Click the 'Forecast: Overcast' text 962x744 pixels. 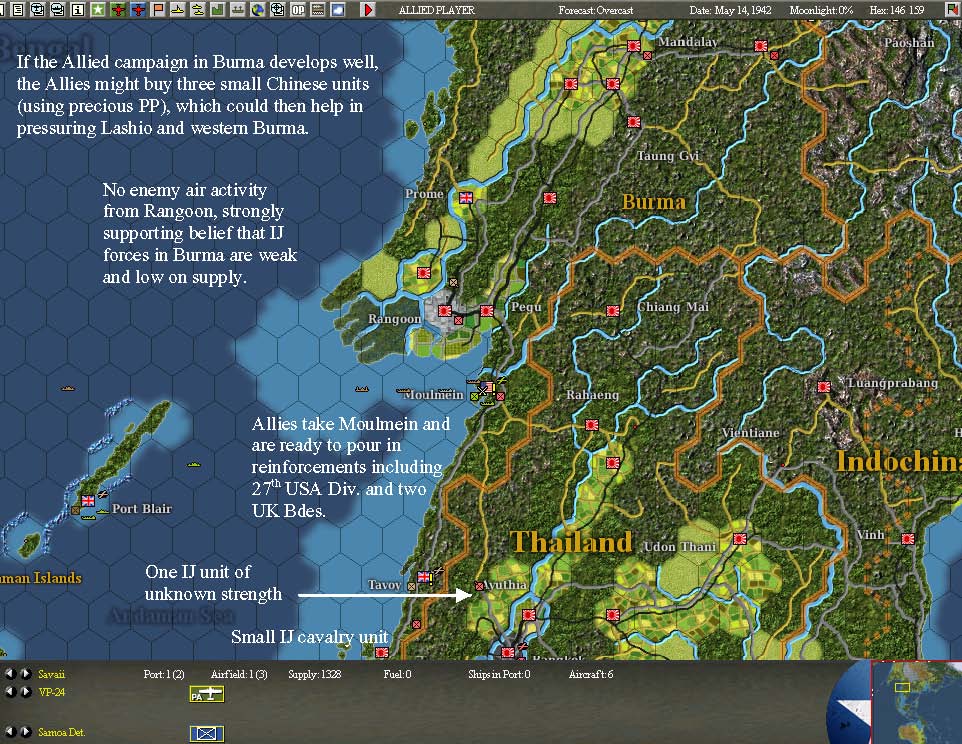[x=596, y=10]
